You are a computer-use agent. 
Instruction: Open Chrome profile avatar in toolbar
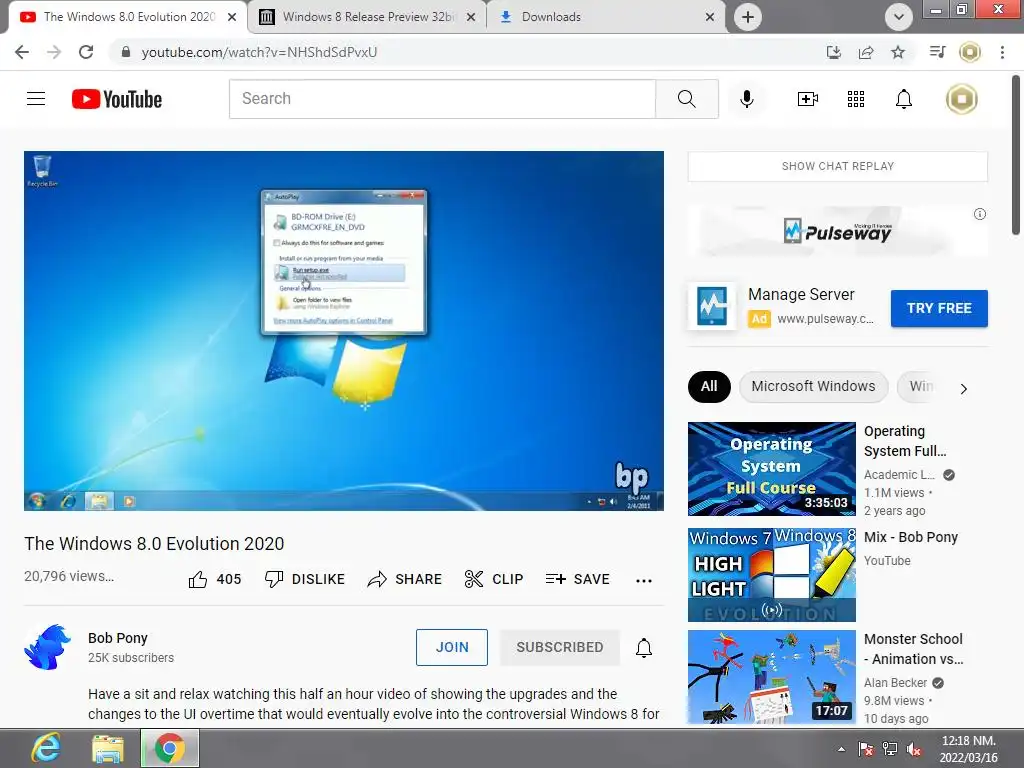(x=970, y=52)
